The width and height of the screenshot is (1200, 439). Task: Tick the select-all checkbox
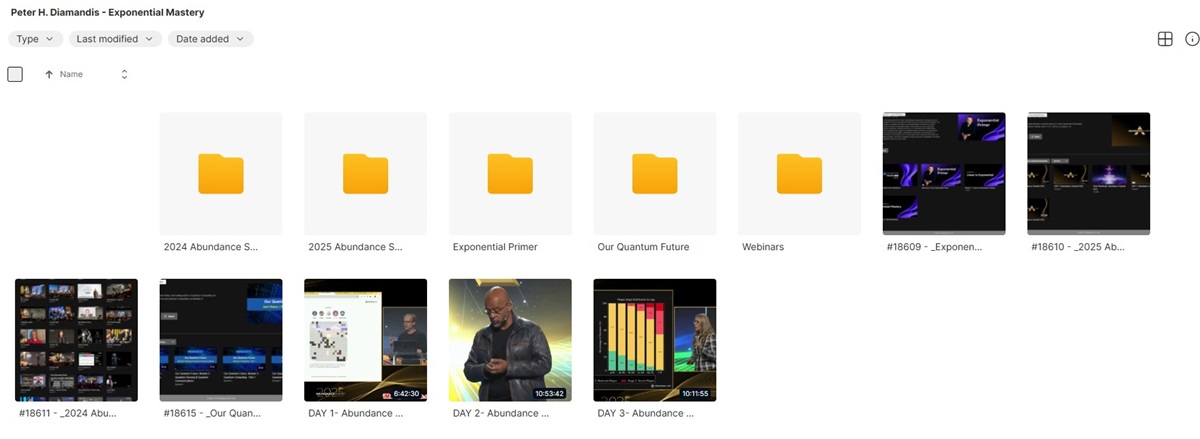[15, 74]
